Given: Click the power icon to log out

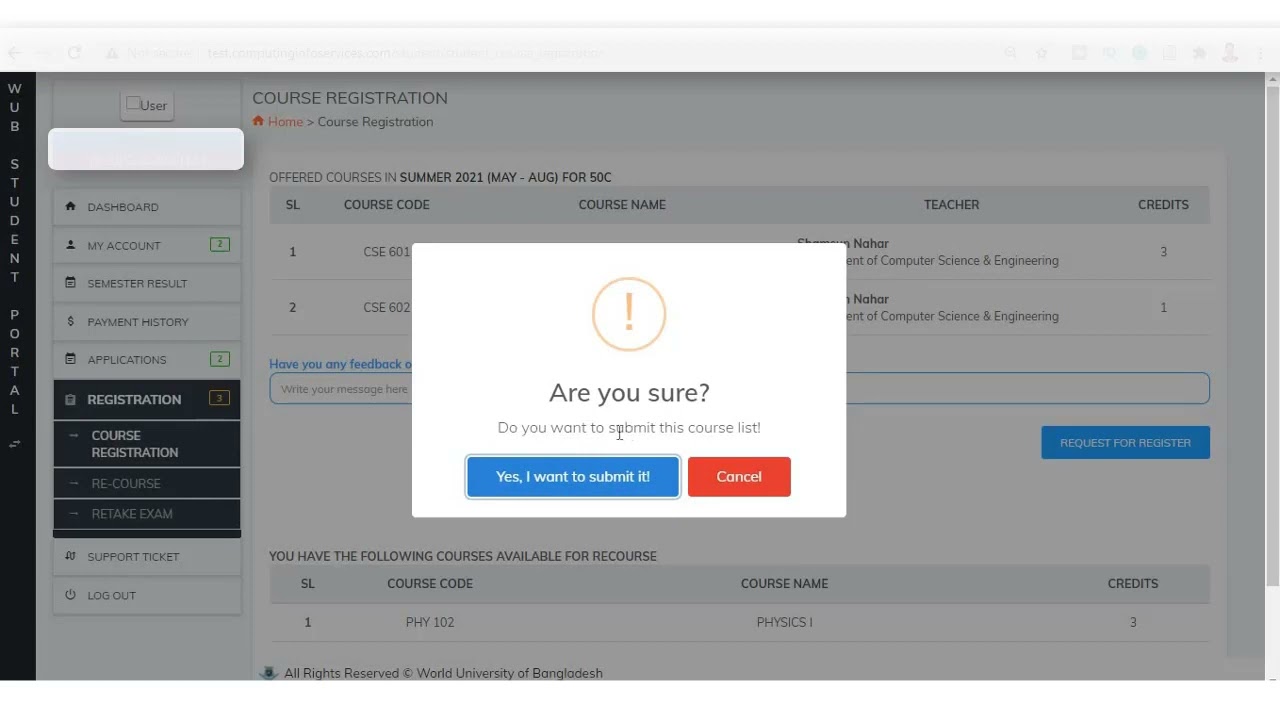Looking at the screenshot, I should pos(70,595).
